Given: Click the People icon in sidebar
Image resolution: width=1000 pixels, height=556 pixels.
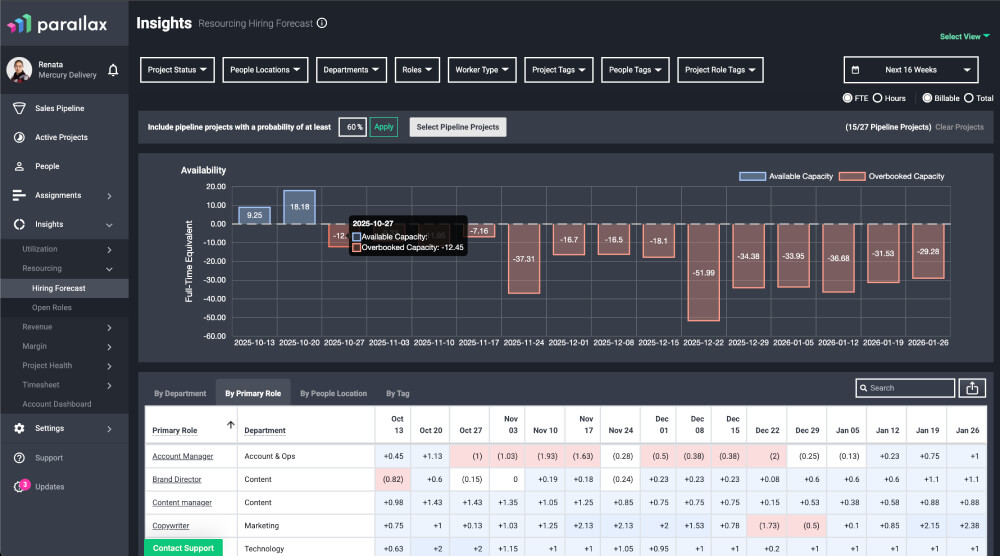Looking at the screenshot, I should pos(18,166).
